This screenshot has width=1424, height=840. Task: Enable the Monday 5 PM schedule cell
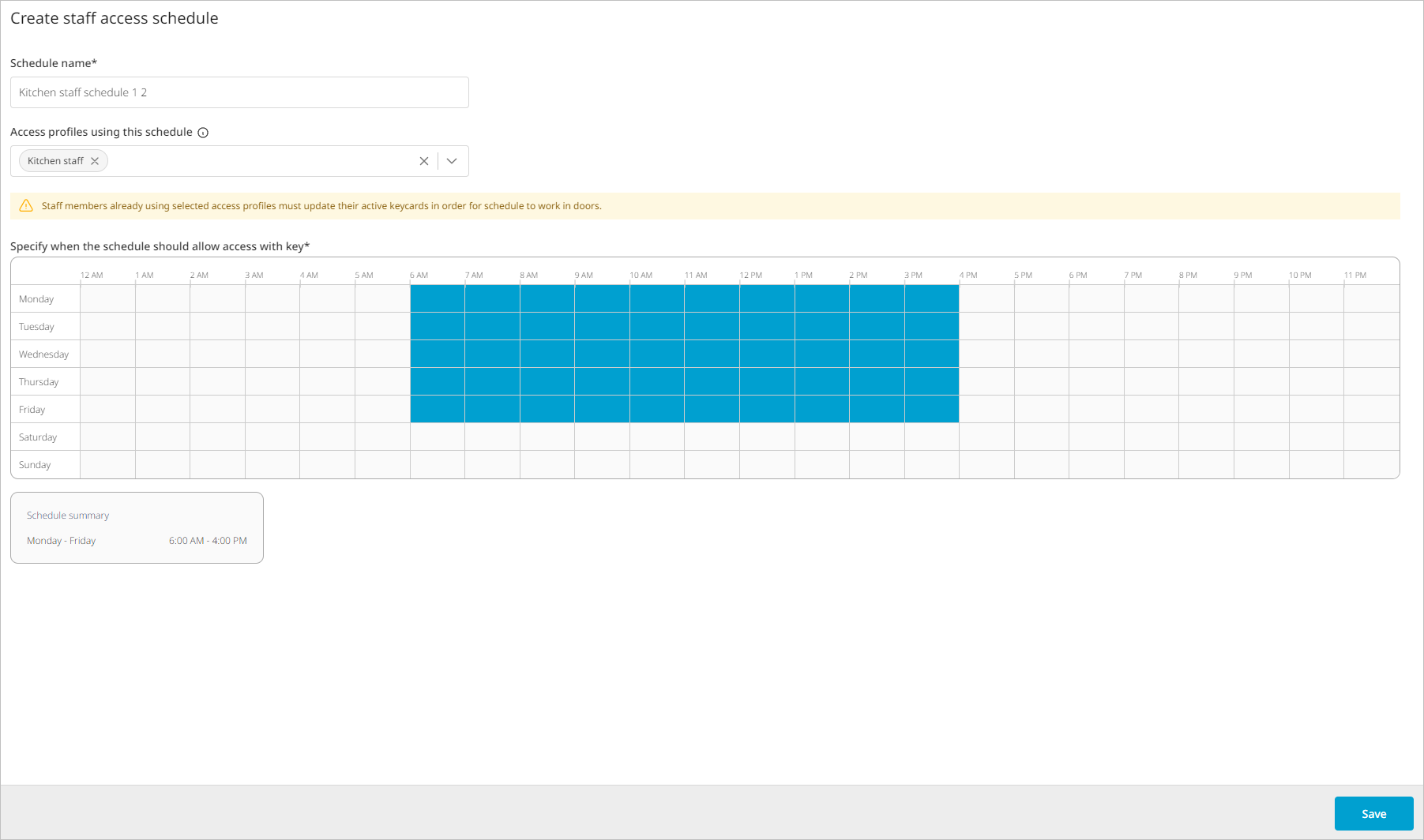click(1042, 299)
